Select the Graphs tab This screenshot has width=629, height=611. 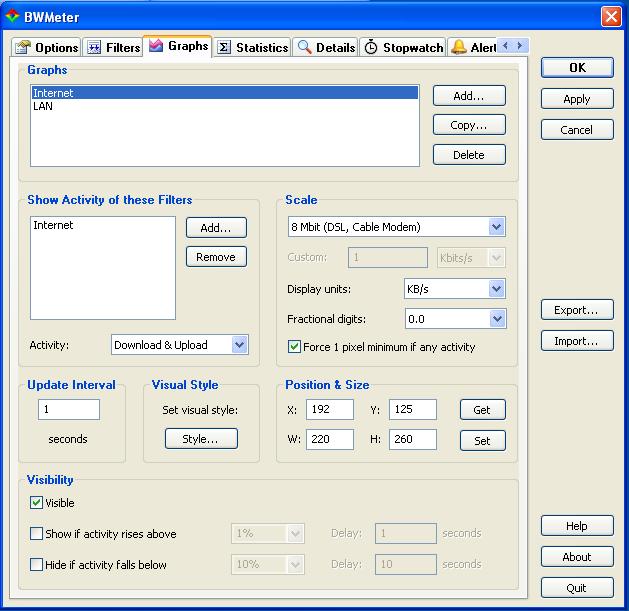pos(178,46)
